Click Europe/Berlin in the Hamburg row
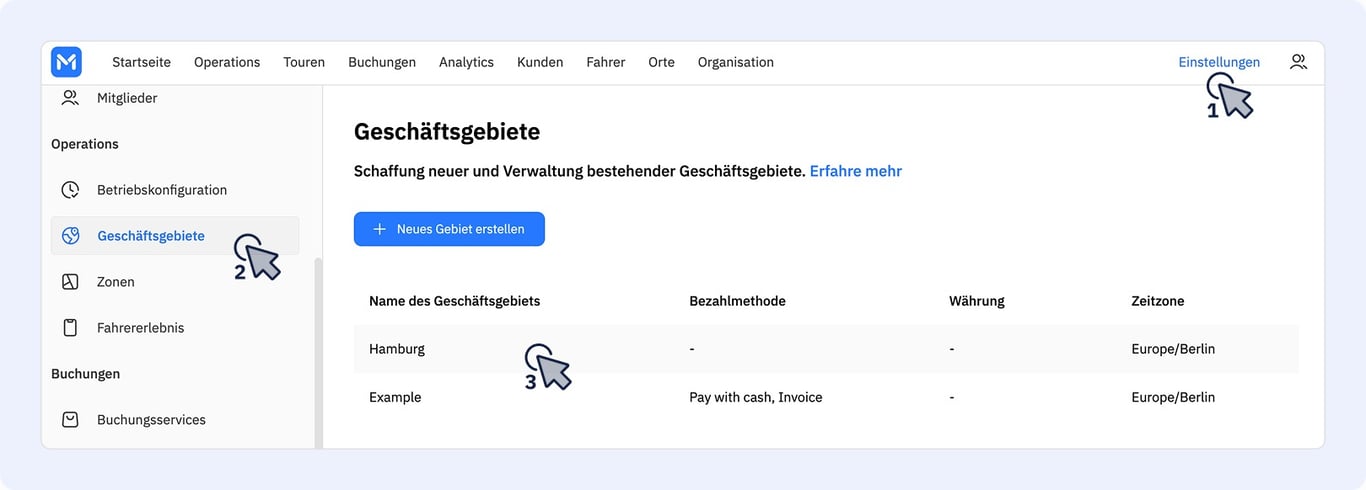1366x490 pixels. point(1173,349)
